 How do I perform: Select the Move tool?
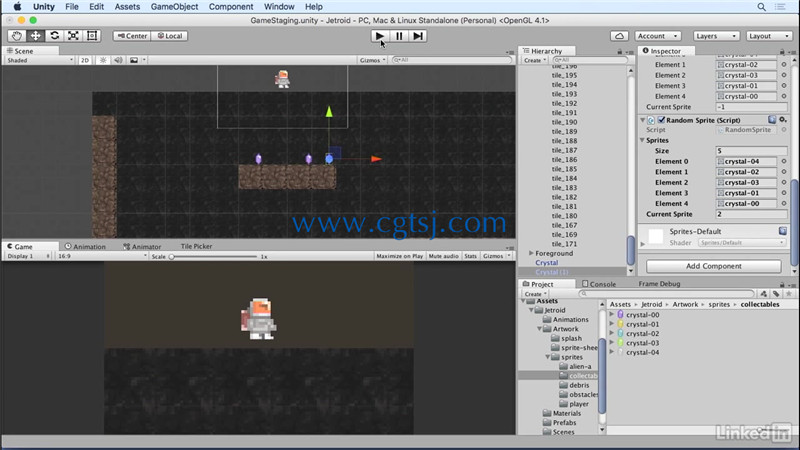[x=35, y=36]
